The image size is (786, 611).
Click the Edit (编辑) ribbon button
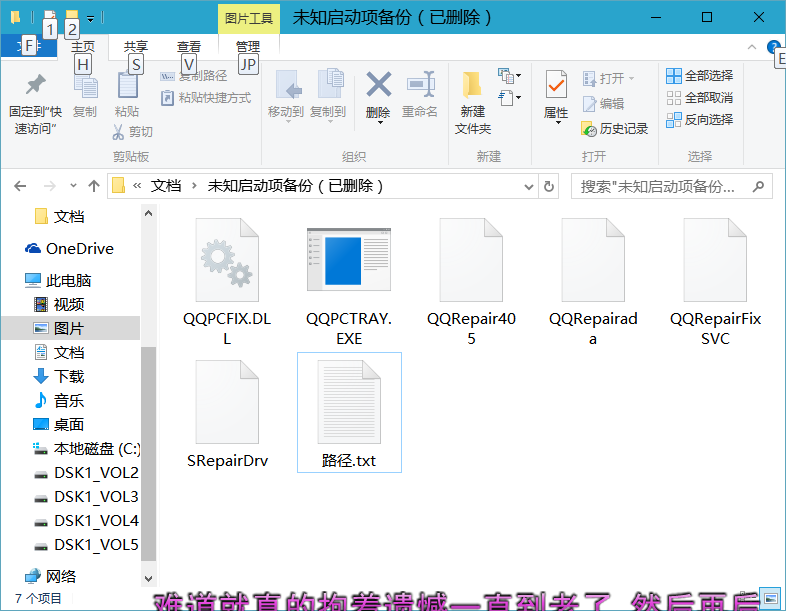coord(603,104)
